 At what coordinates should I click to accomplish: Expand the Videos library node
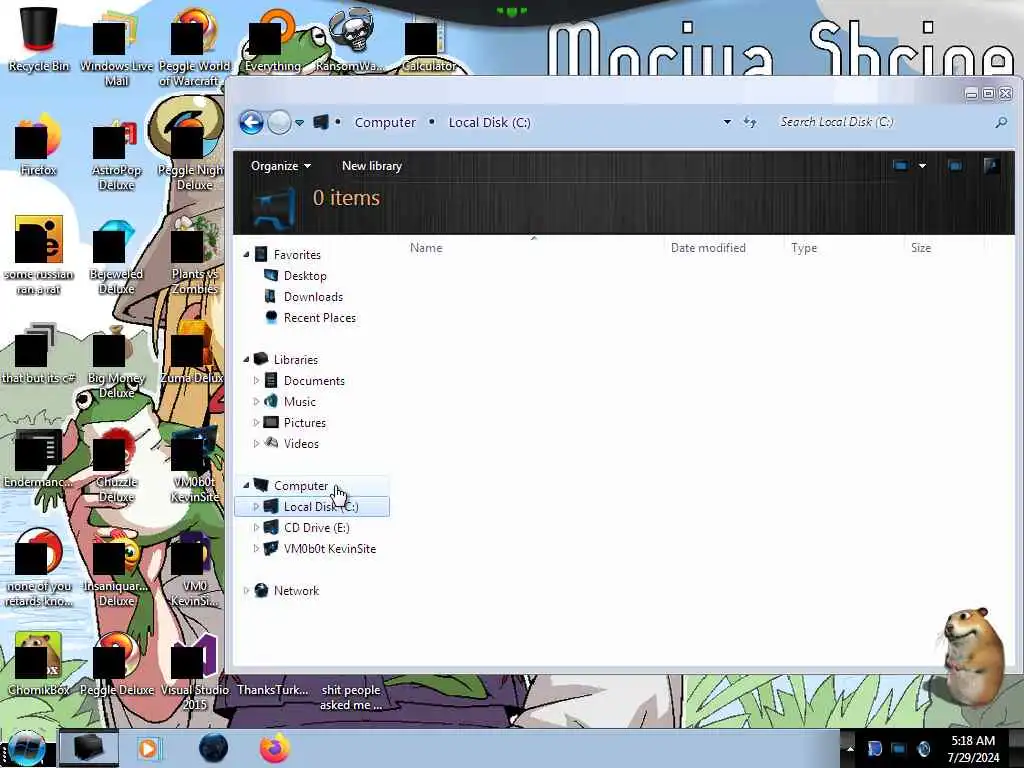pyautogui.click(x=256, y=443)
